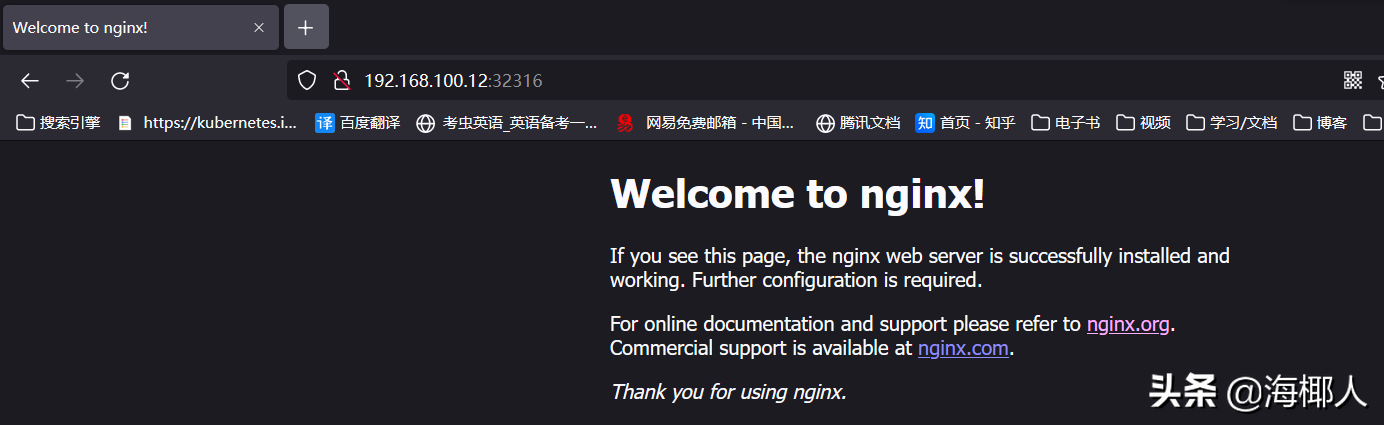Image resolution: width=1384 pixels, height=425 pixels.
Task: Open the 视频 bookmarks folder
Action: 1144,123
